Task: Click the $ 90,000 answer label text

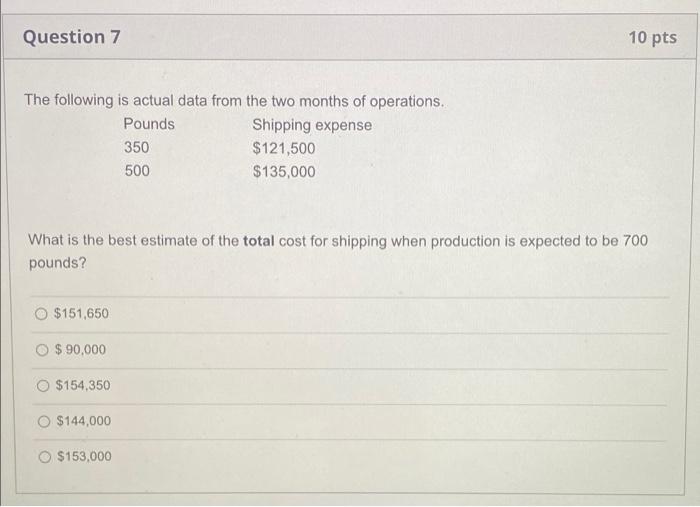Action: (x=80, y=350)
